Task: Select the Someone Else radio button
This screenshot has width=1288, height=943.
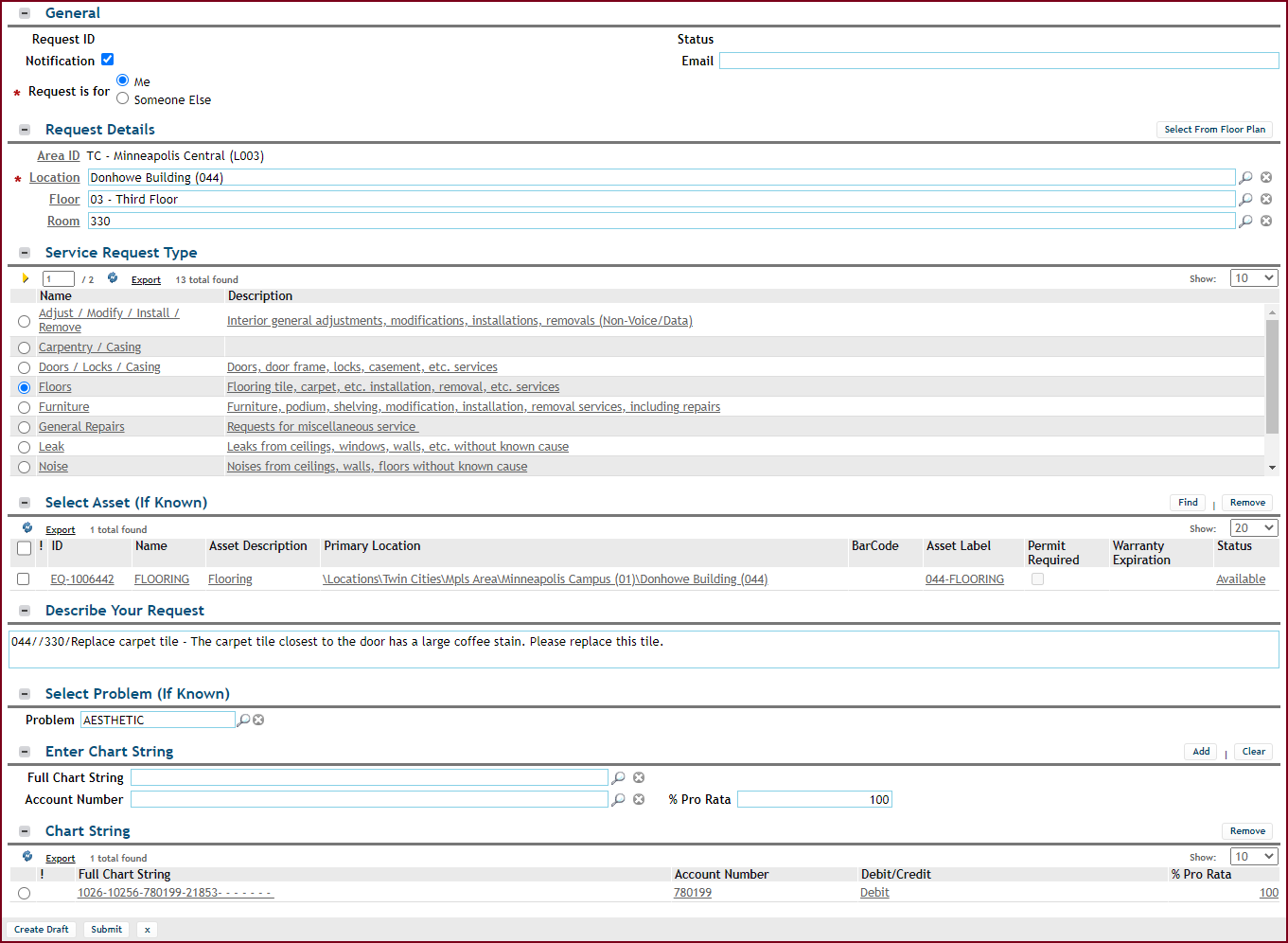Action: coord(123,98)
